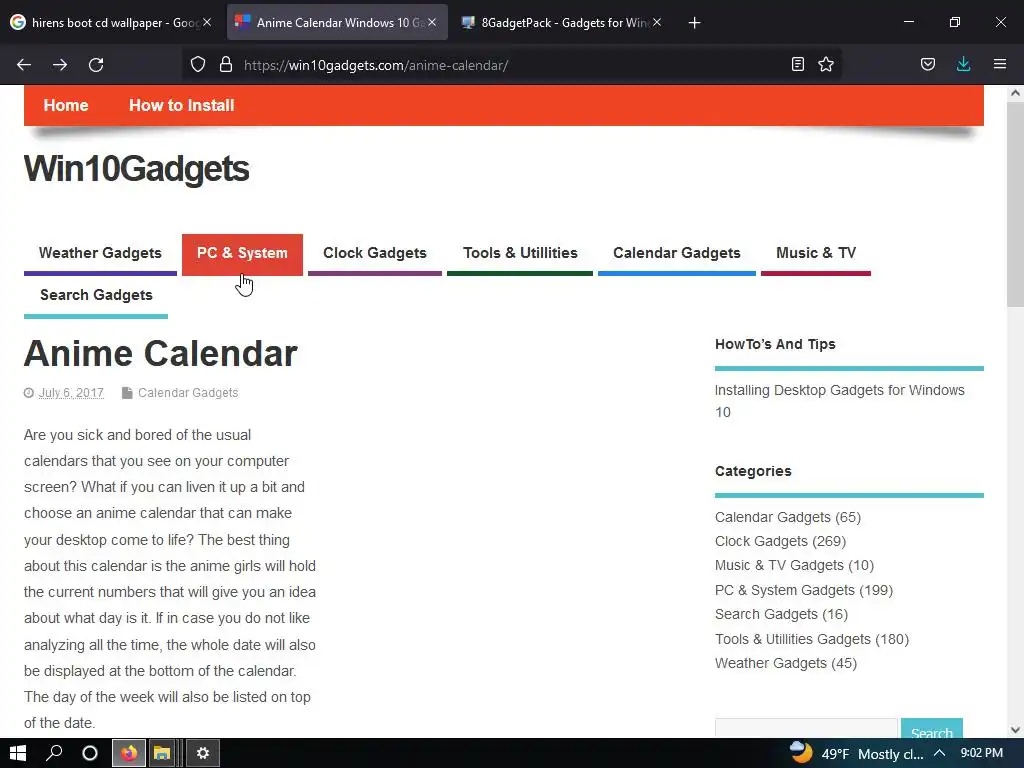Viewport: 1024px width, 768px height.
Task: Bookmark this page with the star icon
Action: (826, 64)
